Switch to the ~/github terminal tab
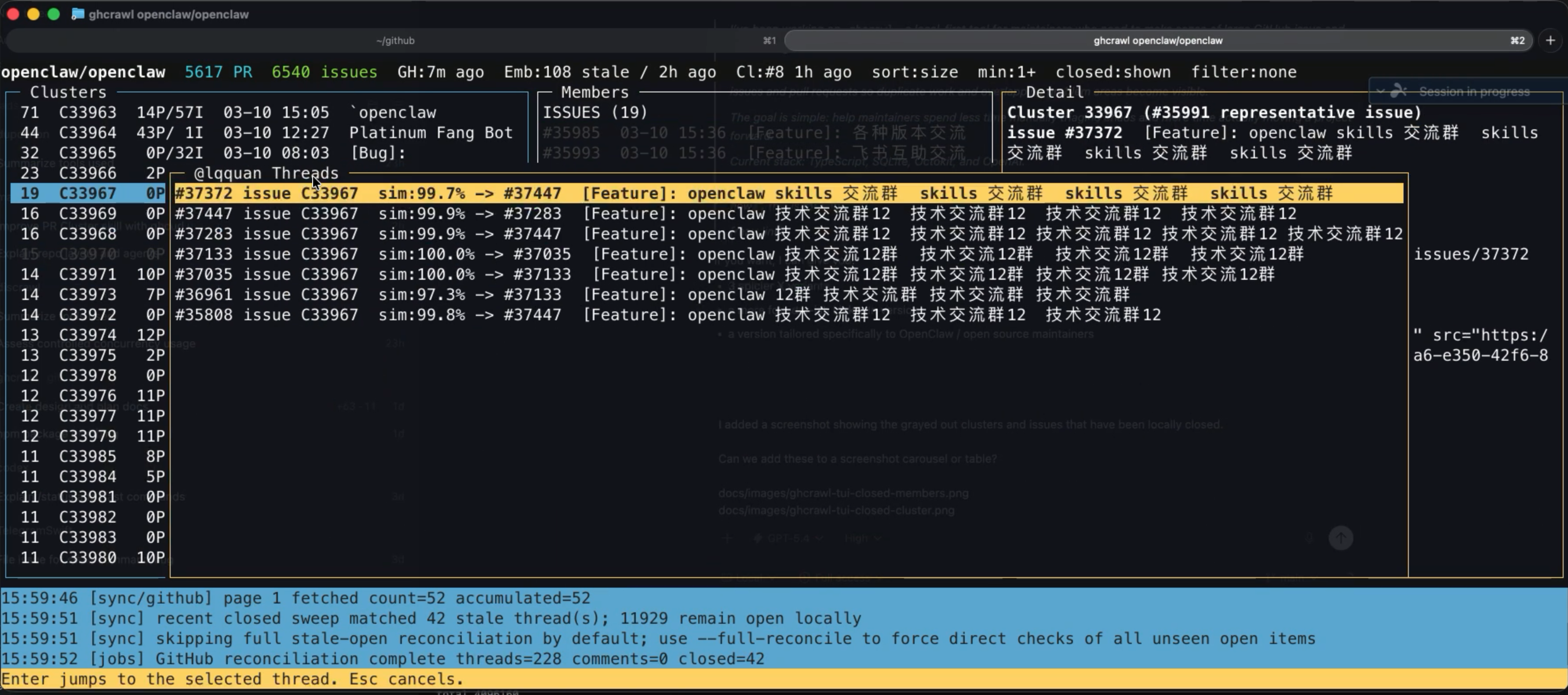 click(396, 40)
